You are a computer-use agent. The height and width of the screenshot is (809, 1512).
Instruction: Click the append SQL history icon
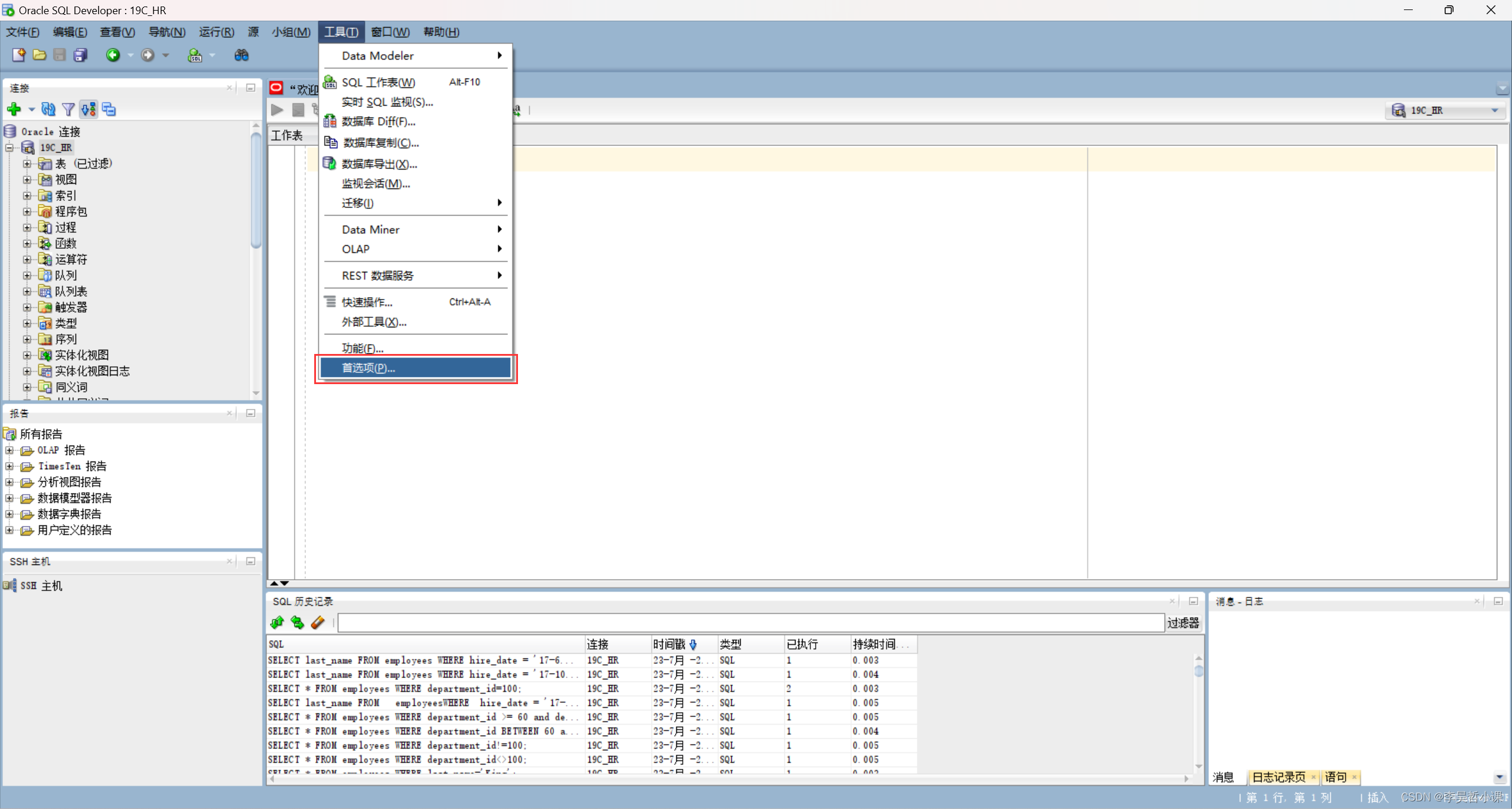point(278,622)
